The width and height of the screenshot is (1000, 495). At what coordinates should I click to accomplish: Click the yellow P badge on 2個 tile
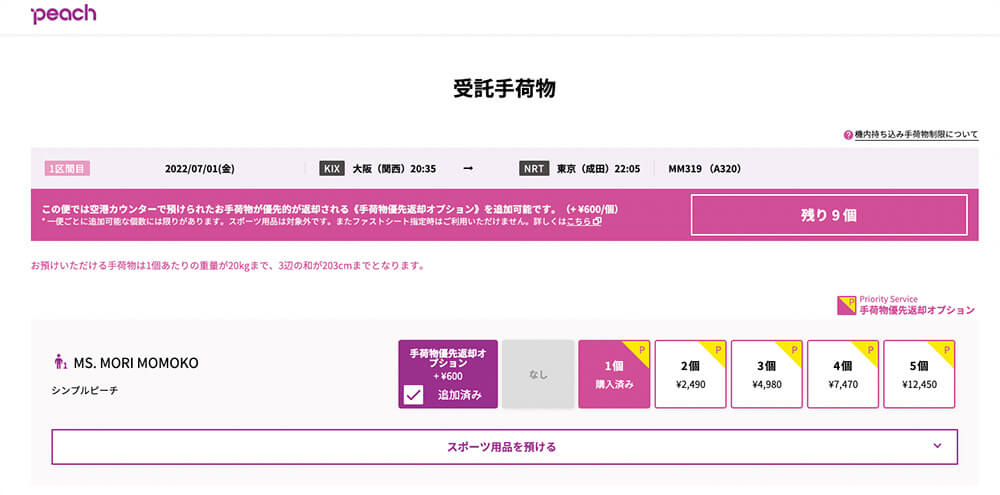coord(713,350)
